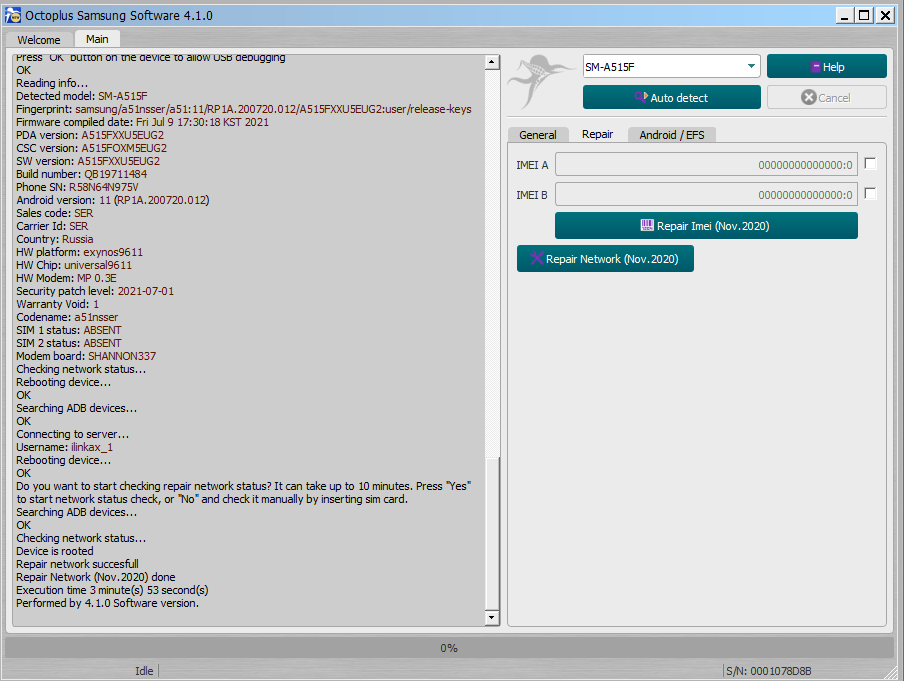Open the General tab
Viewport: 904px width, 681px height.
pos(538,135)
